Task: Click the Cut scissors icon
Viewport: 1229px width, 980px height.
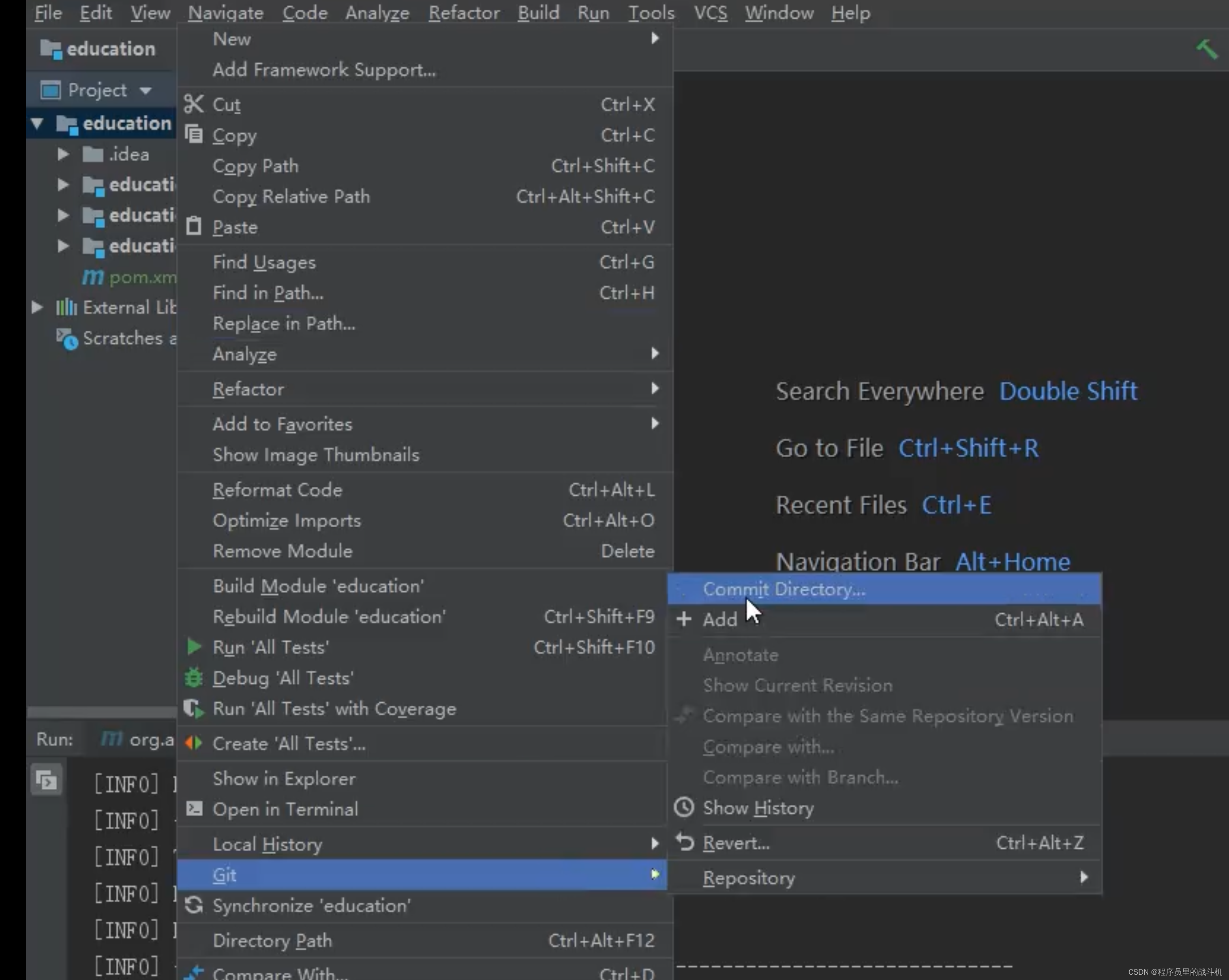Action: 194,104
